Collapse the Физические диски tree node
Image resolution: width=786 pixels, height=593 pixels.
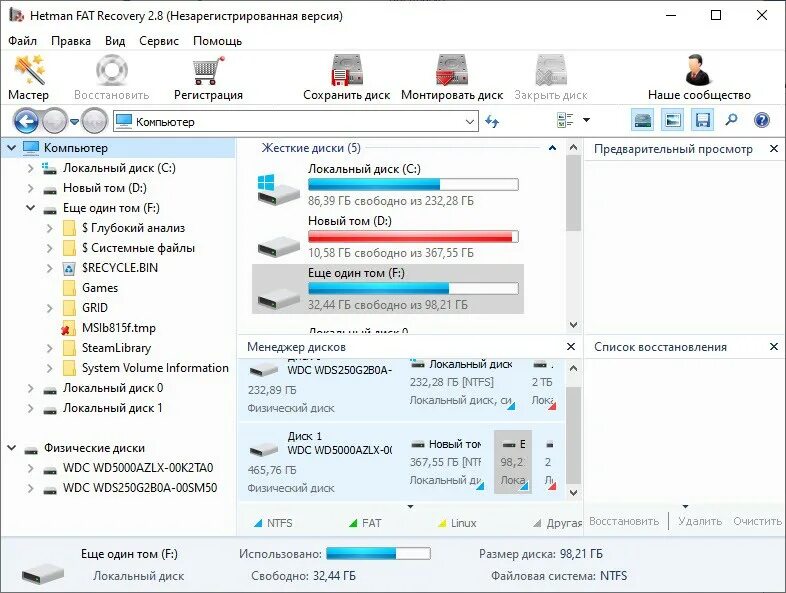point(12,448)
